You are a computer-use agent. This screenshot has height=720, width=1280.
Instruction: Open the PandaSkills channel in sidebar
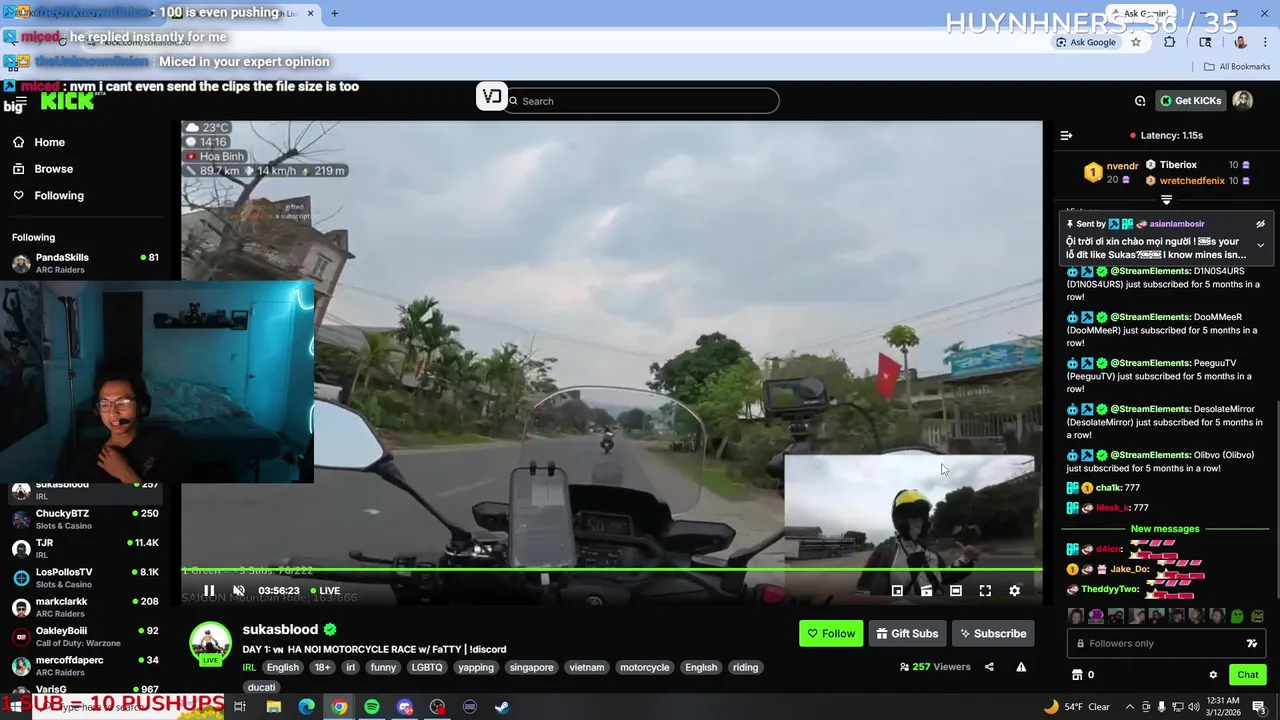(x=85, y=263)
